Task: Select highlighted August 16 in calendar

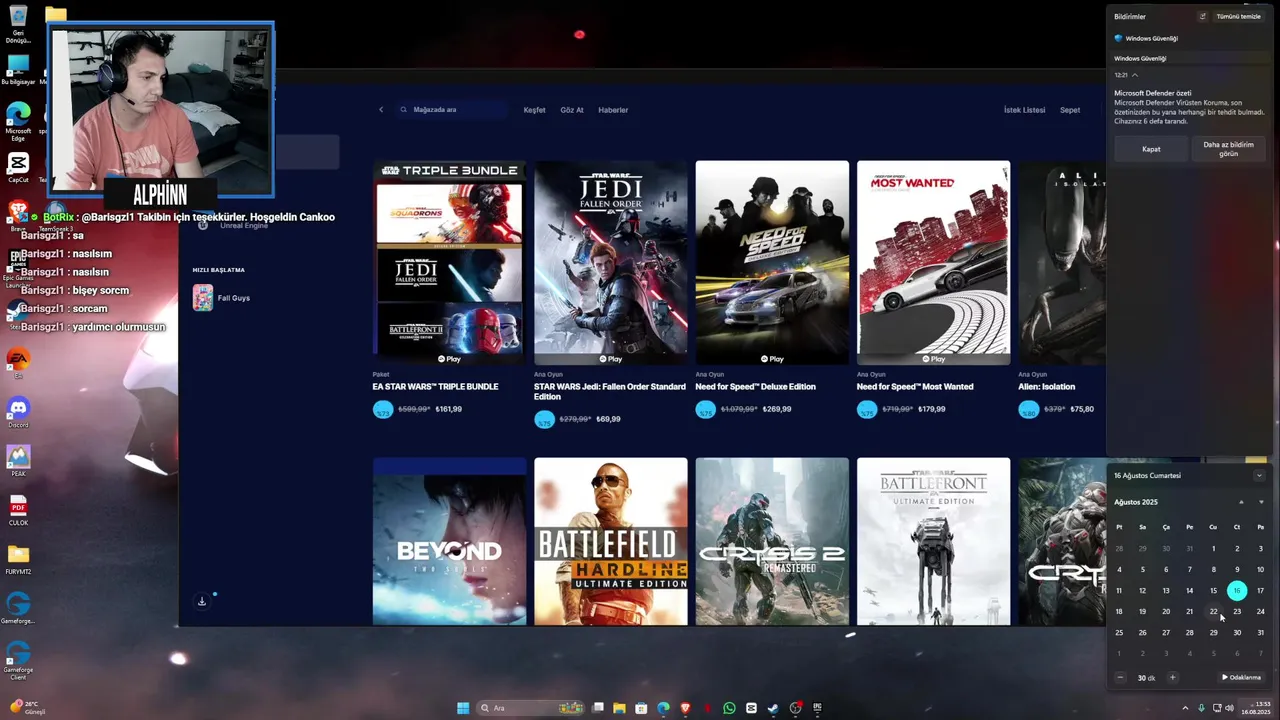Action: click(x=1237, y=590)
